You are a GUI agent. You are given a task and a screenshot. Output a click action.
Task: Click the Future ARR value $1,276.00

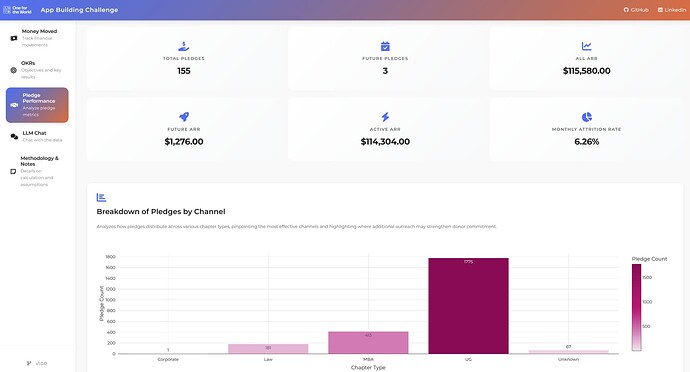184,142
